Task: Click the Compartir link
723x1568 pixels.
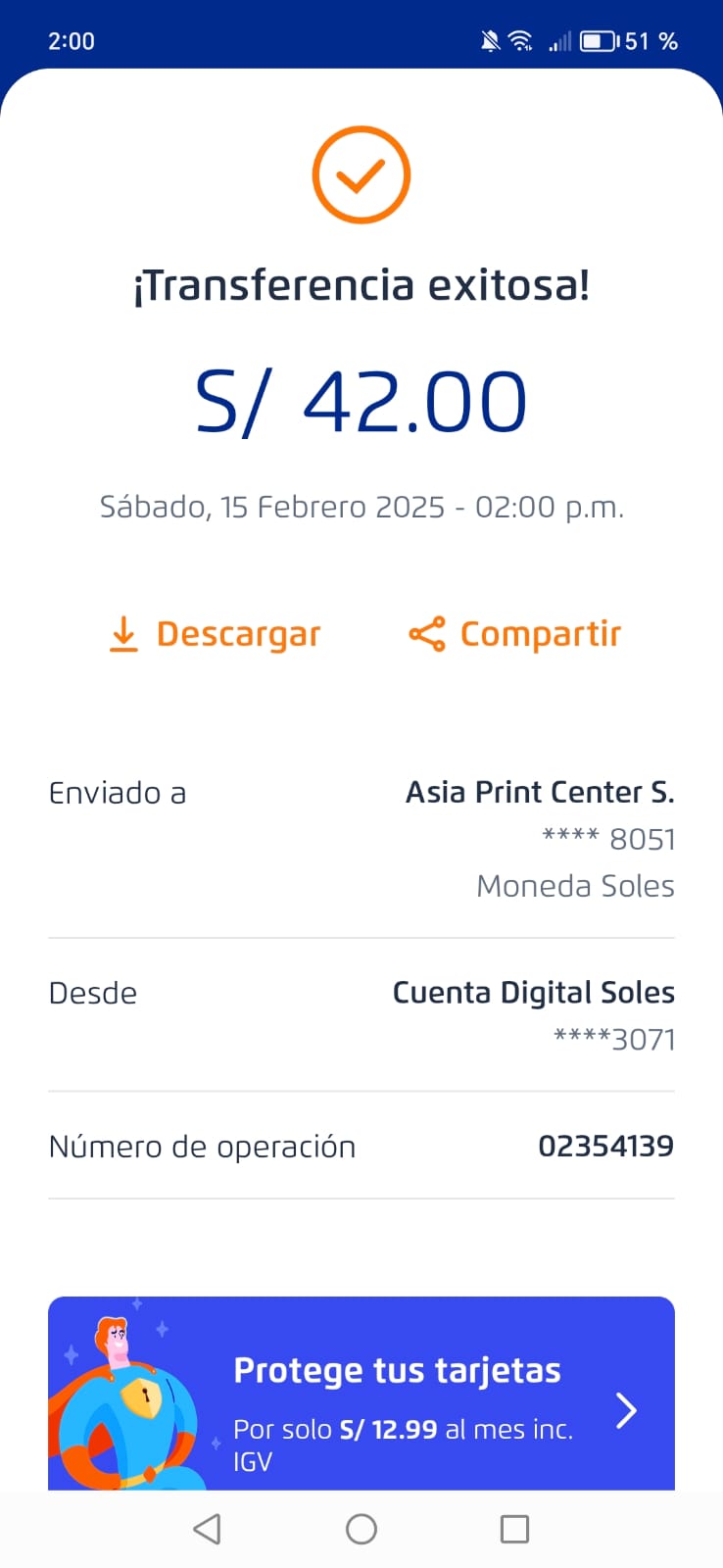Action: (x=540, y=634)
